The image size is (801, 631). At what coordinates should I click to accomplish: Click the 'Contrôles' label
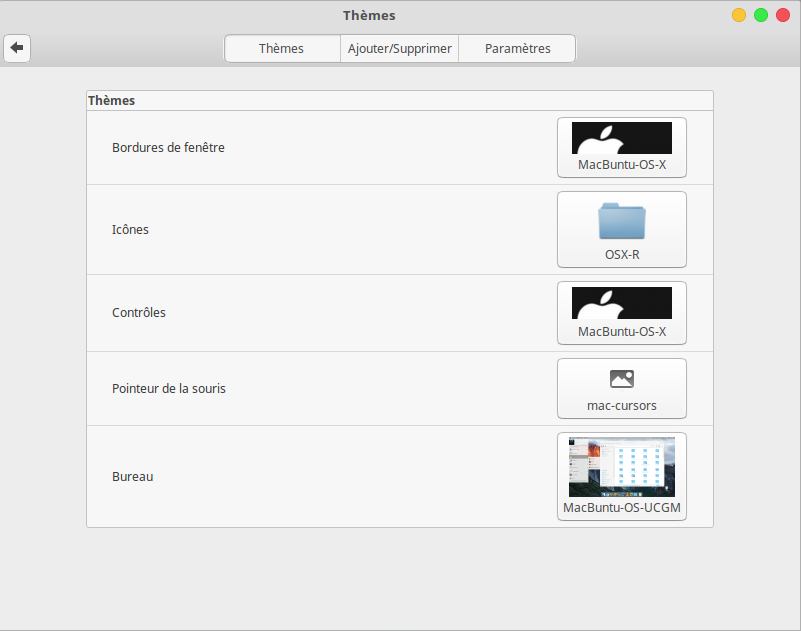click(139, 312)
